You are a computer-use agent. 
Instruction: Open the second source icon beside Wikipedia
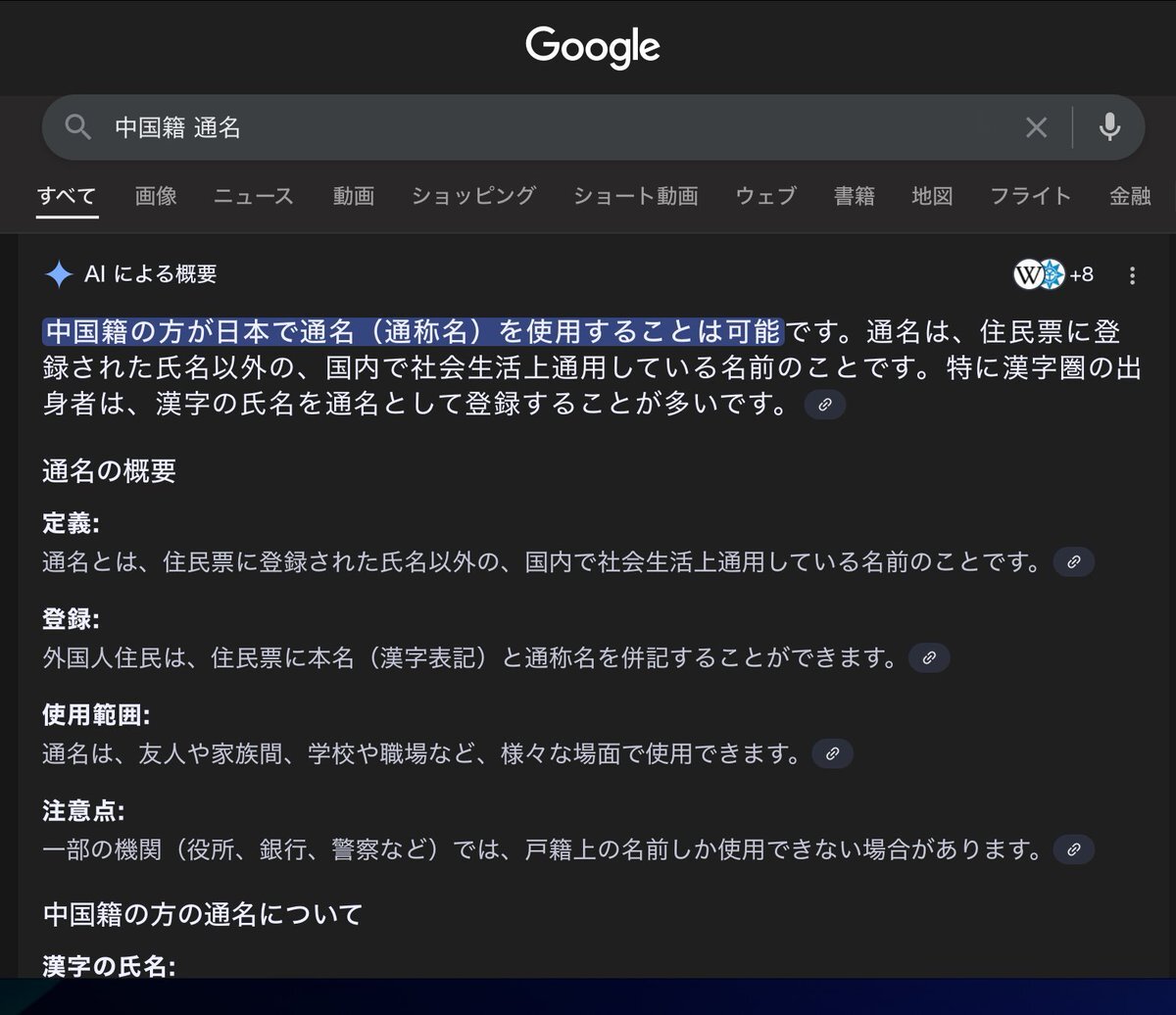(1052, 275)
